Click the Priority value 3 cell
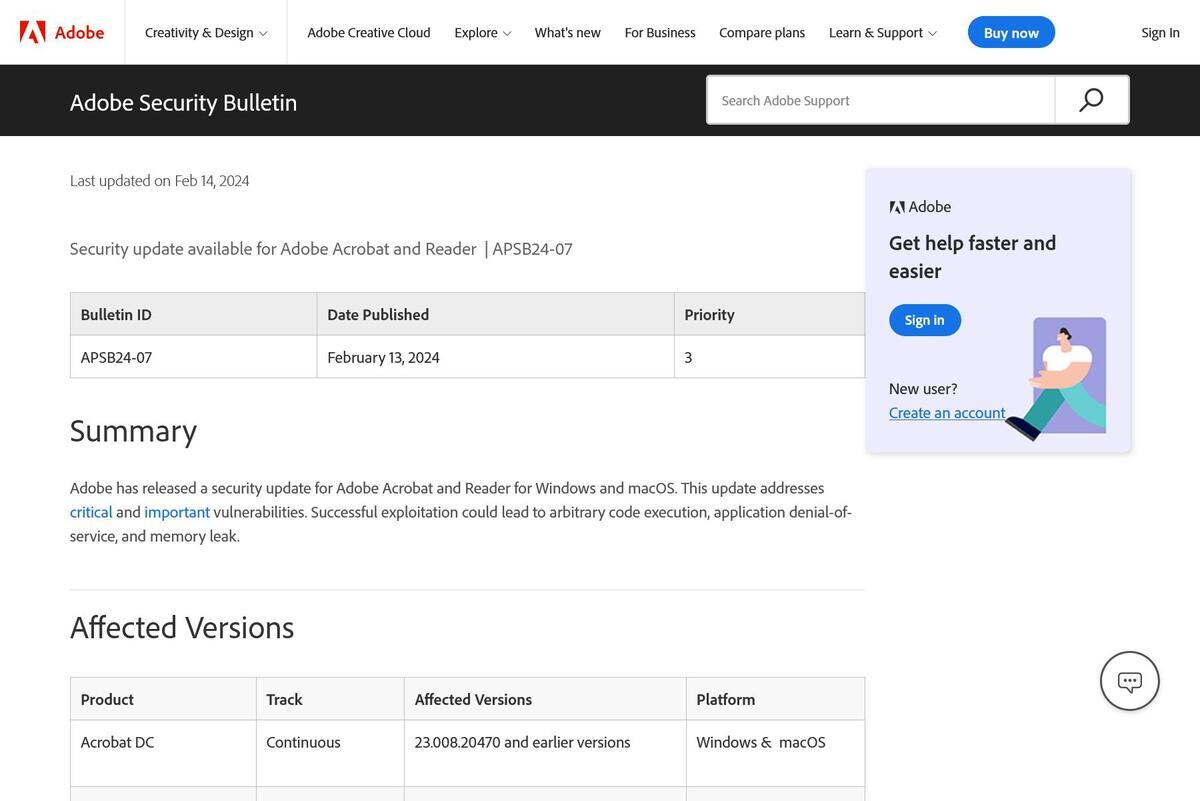Viewport: 1200px width, 801px height. pos(769,357)
